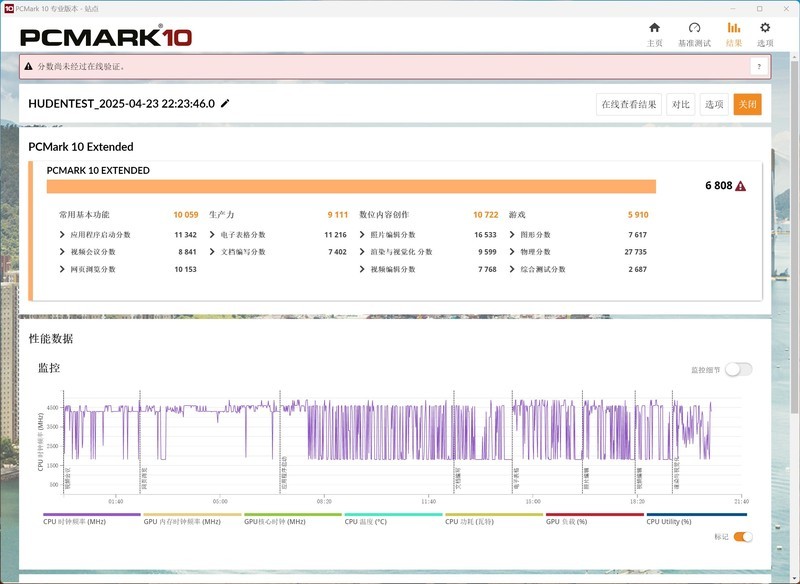Expand 电子表格分数 row
The height and width of the screenshot is (584, 800).
212,235
